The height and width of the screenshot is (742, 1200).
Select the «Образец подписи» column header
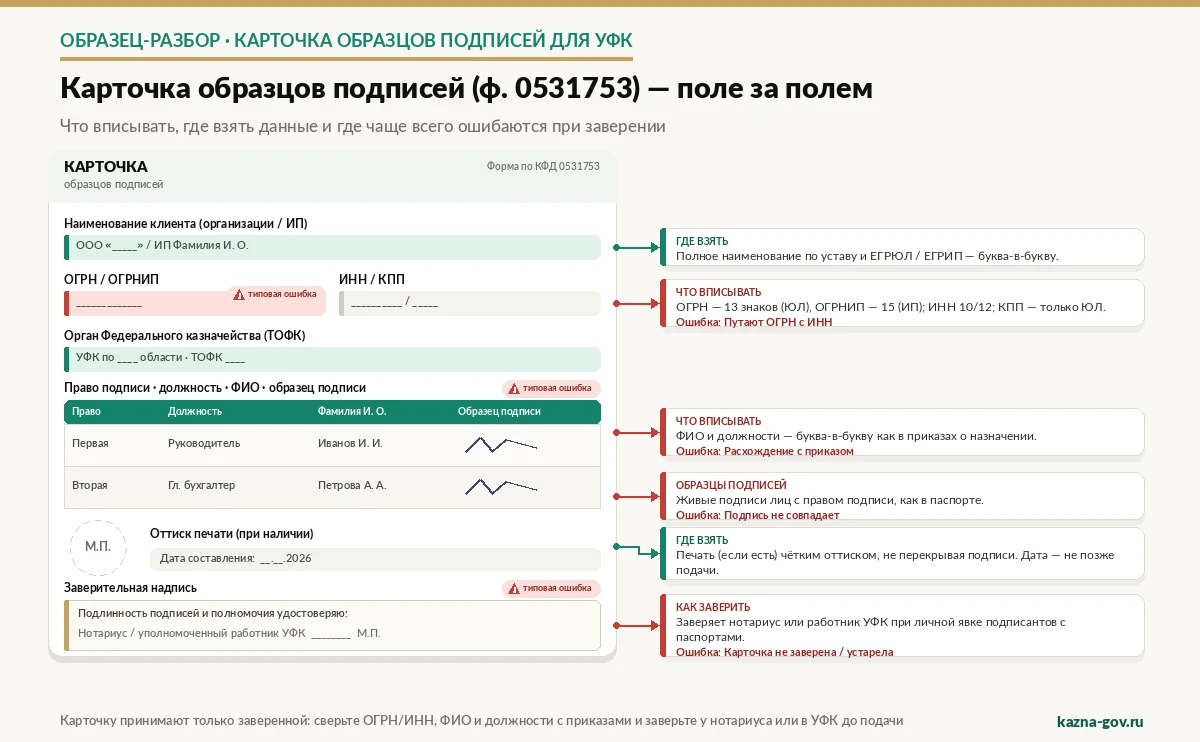[499, 411]
